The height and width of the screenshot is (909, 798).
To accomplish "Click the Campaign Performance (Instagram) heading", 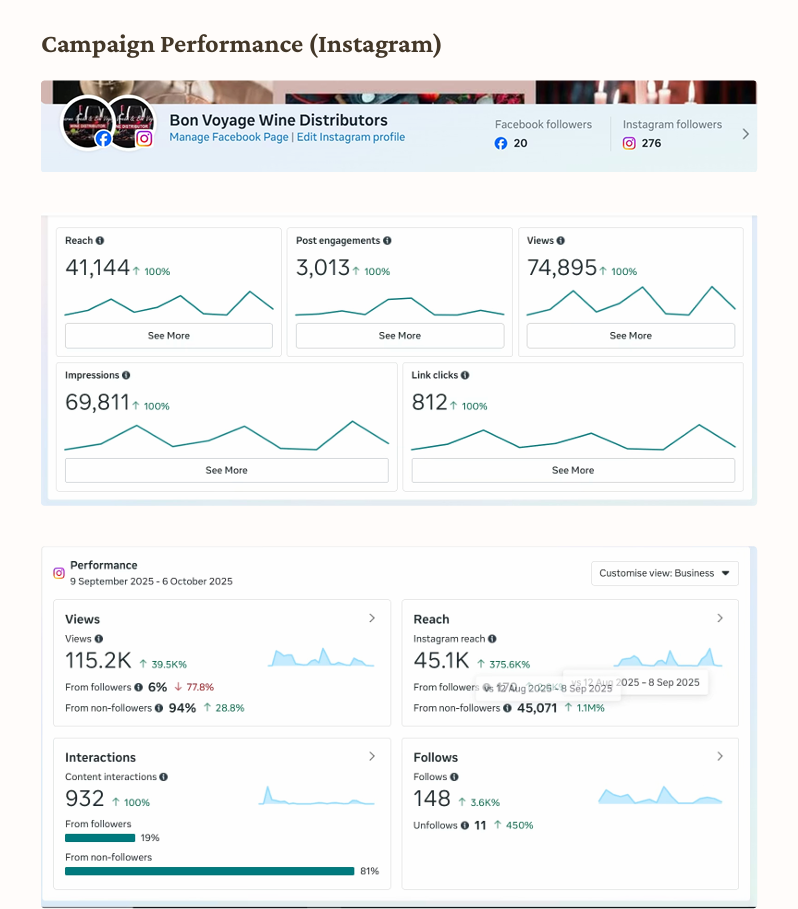I will (241, 45).
